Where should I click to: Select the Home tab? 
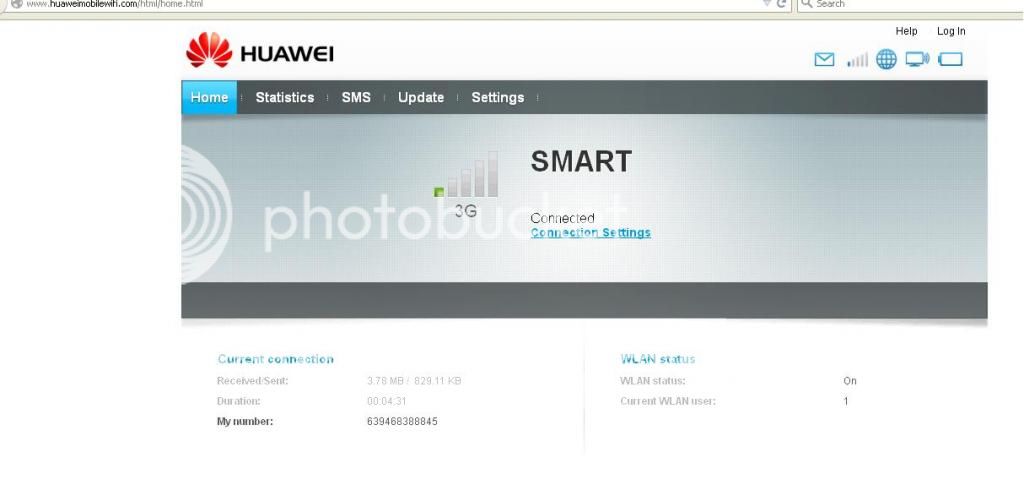tap(209, 97)
